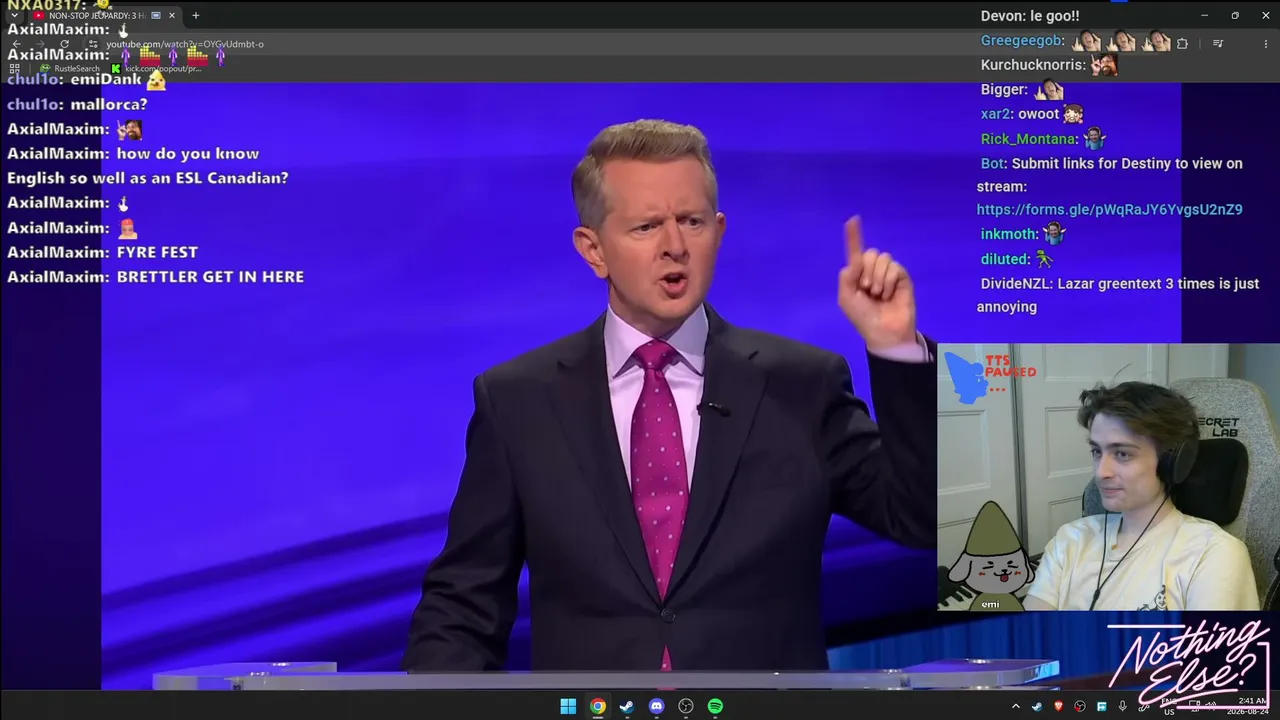The image size is (1280, 720).
Task: Click the username Greegeegob in chat
Action: (x=1021, y=41)
